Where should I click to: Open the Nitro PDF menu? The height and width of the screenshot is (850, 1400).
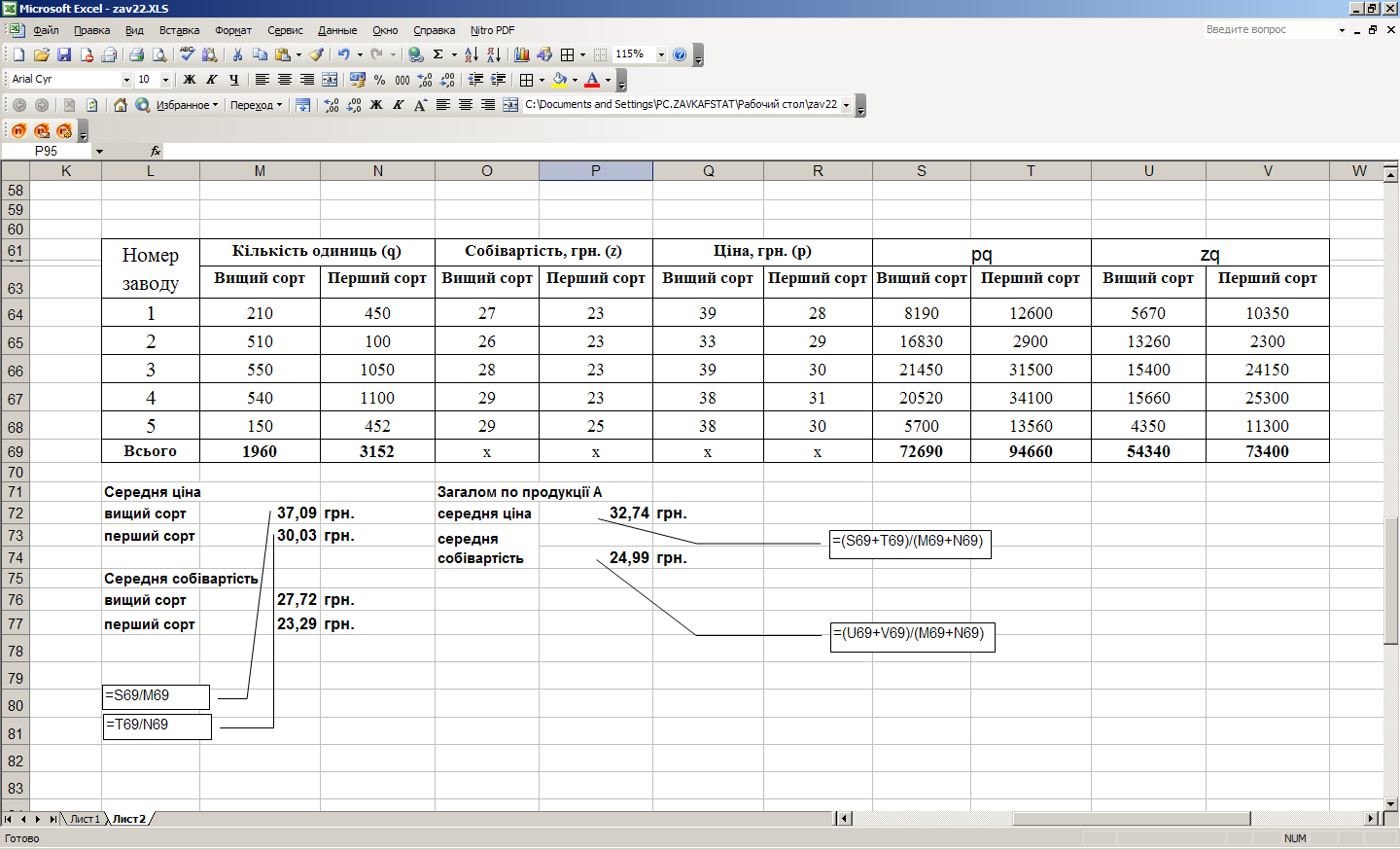click(x=492, y=30)
